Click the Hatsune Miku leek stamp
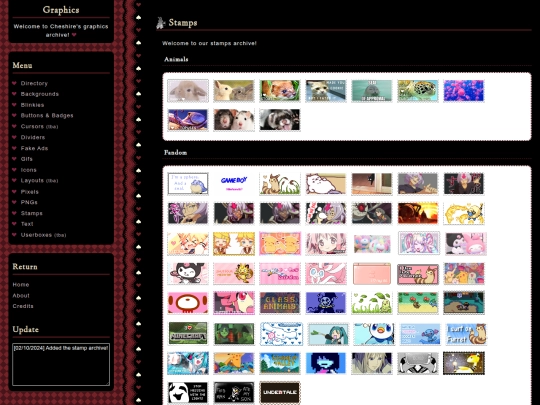Screen dimensions: 540x405 [328, 334]
